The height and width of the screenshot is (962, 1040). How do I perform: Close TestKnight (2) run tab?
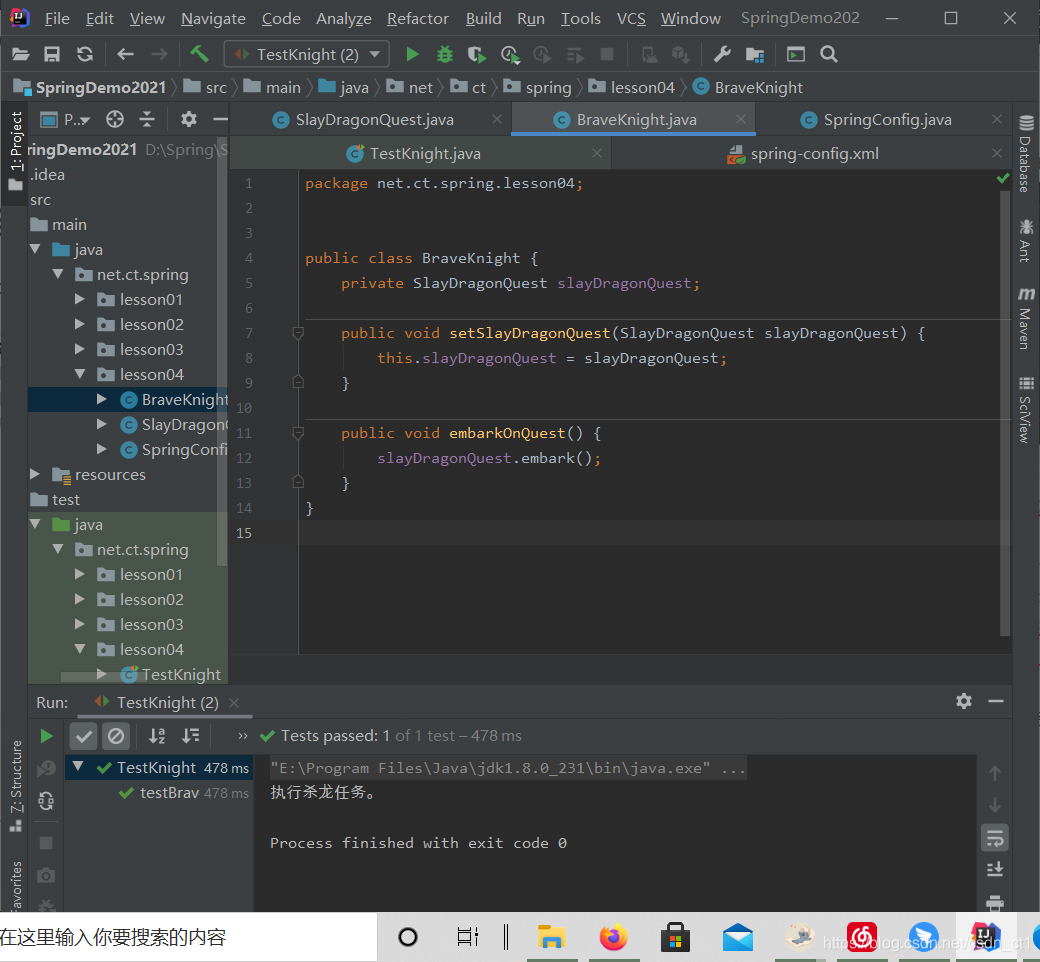(x=234, y=703)
